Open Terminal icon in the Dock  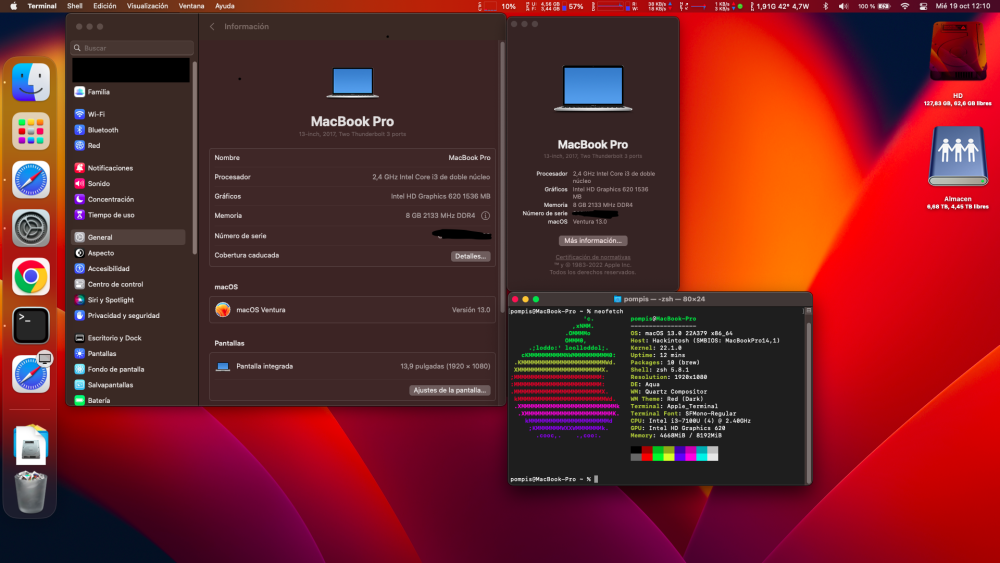[31, 325]
